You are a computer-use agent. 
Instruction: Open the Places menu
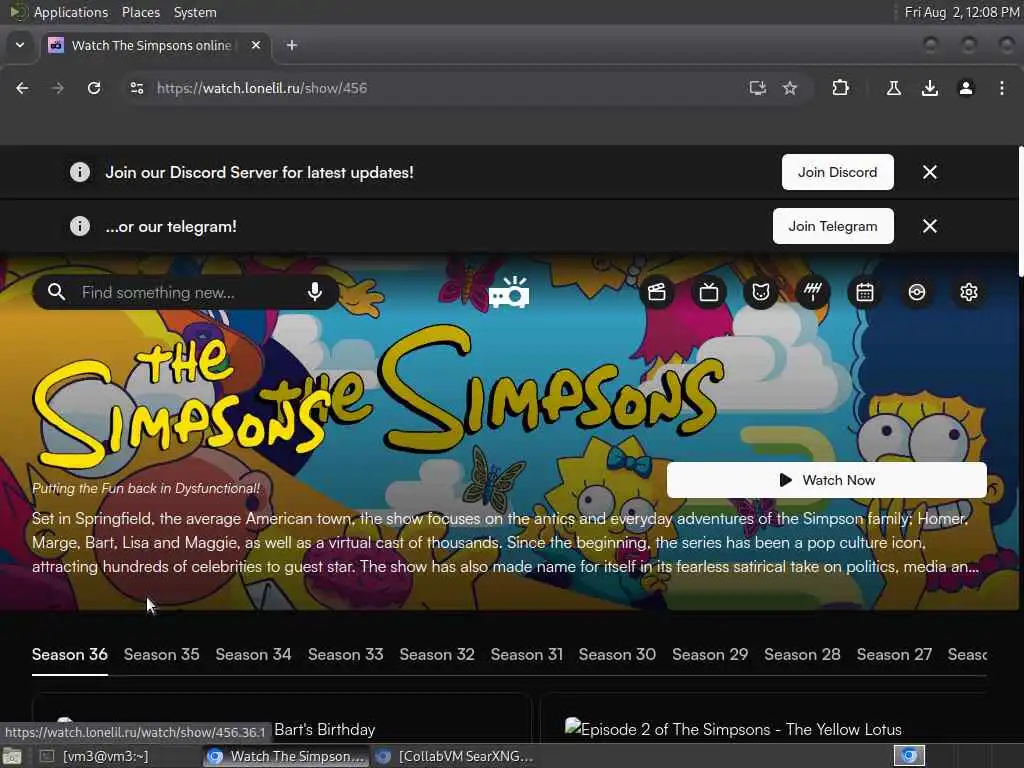[140, 12]
